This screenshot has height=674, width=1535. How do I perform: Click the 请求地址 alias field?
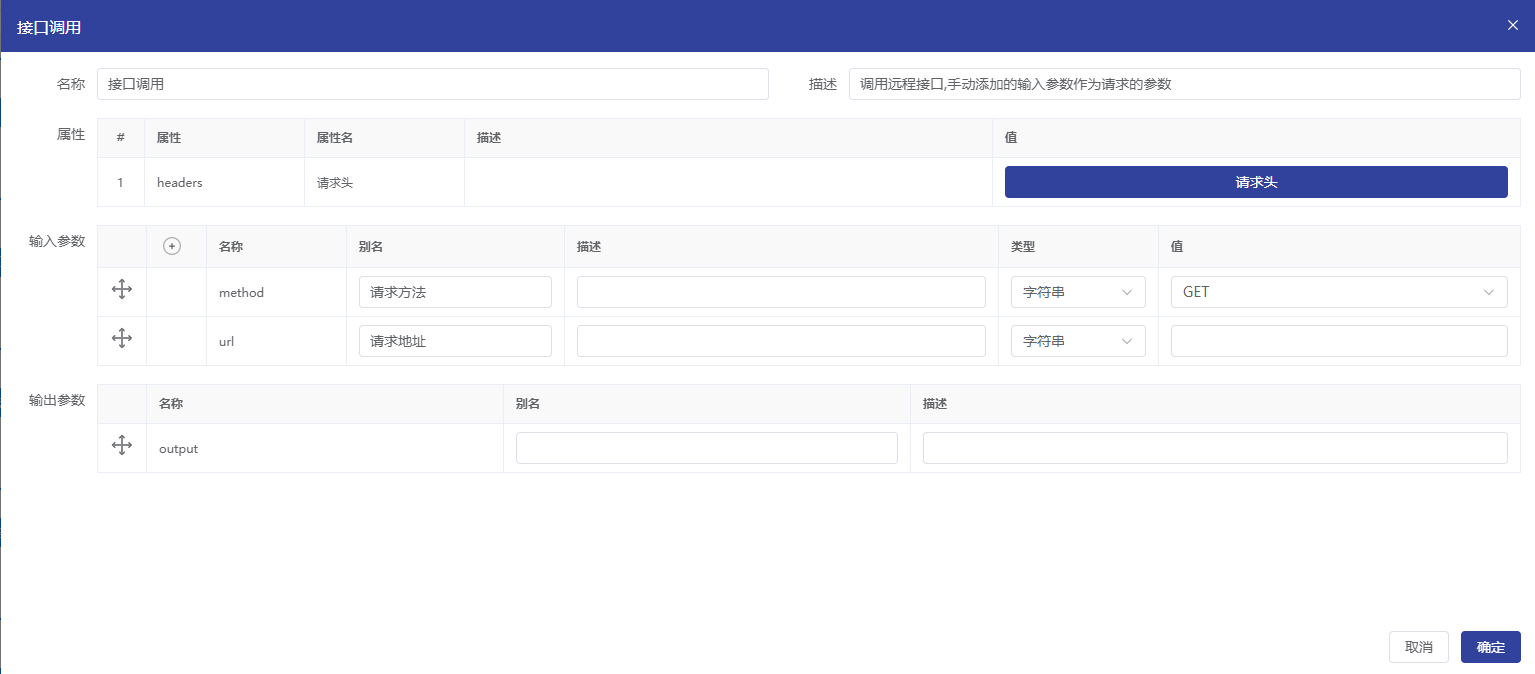pos(455,341)
